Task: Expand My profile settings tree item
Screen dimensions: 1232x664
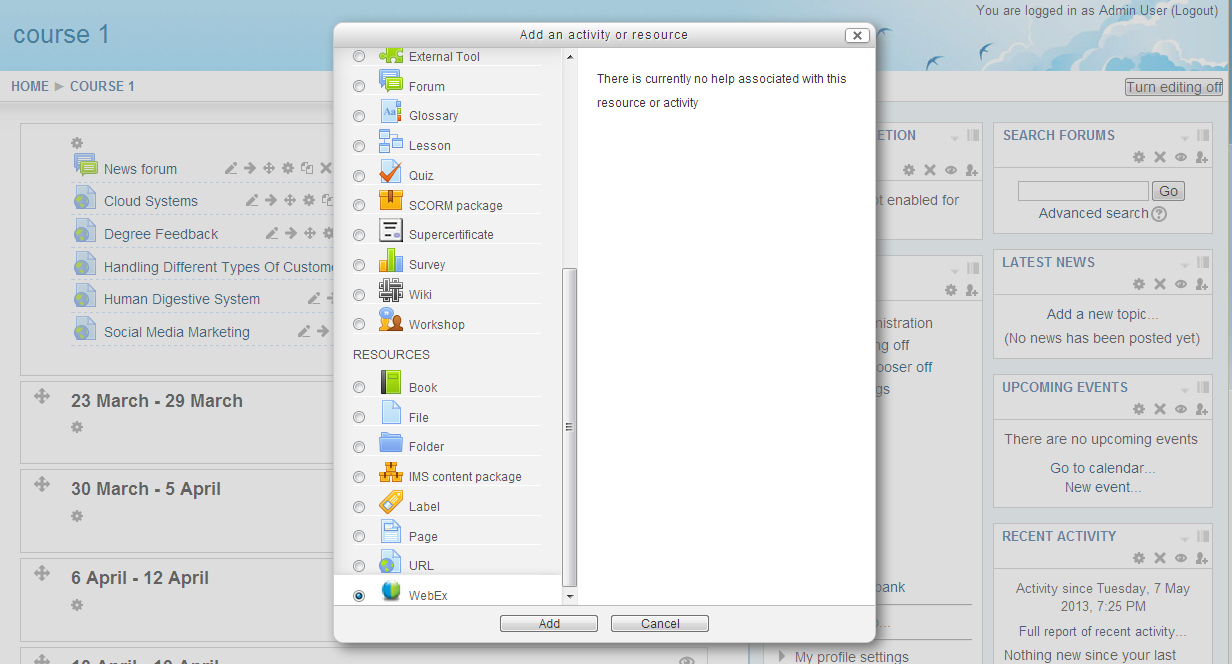Action: [x=782, y=657]
